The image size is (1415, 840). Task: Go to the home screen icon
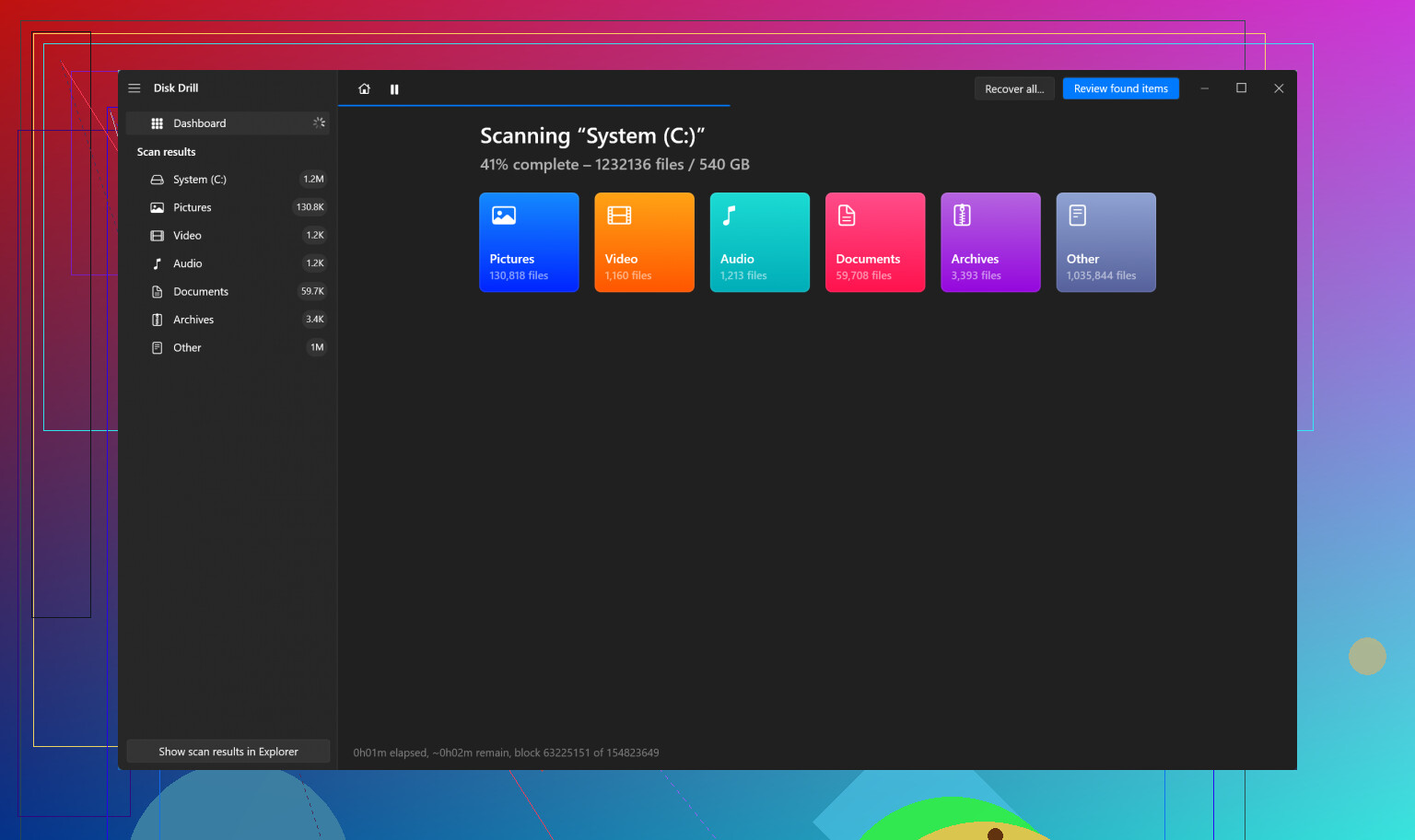pos(364,89)
